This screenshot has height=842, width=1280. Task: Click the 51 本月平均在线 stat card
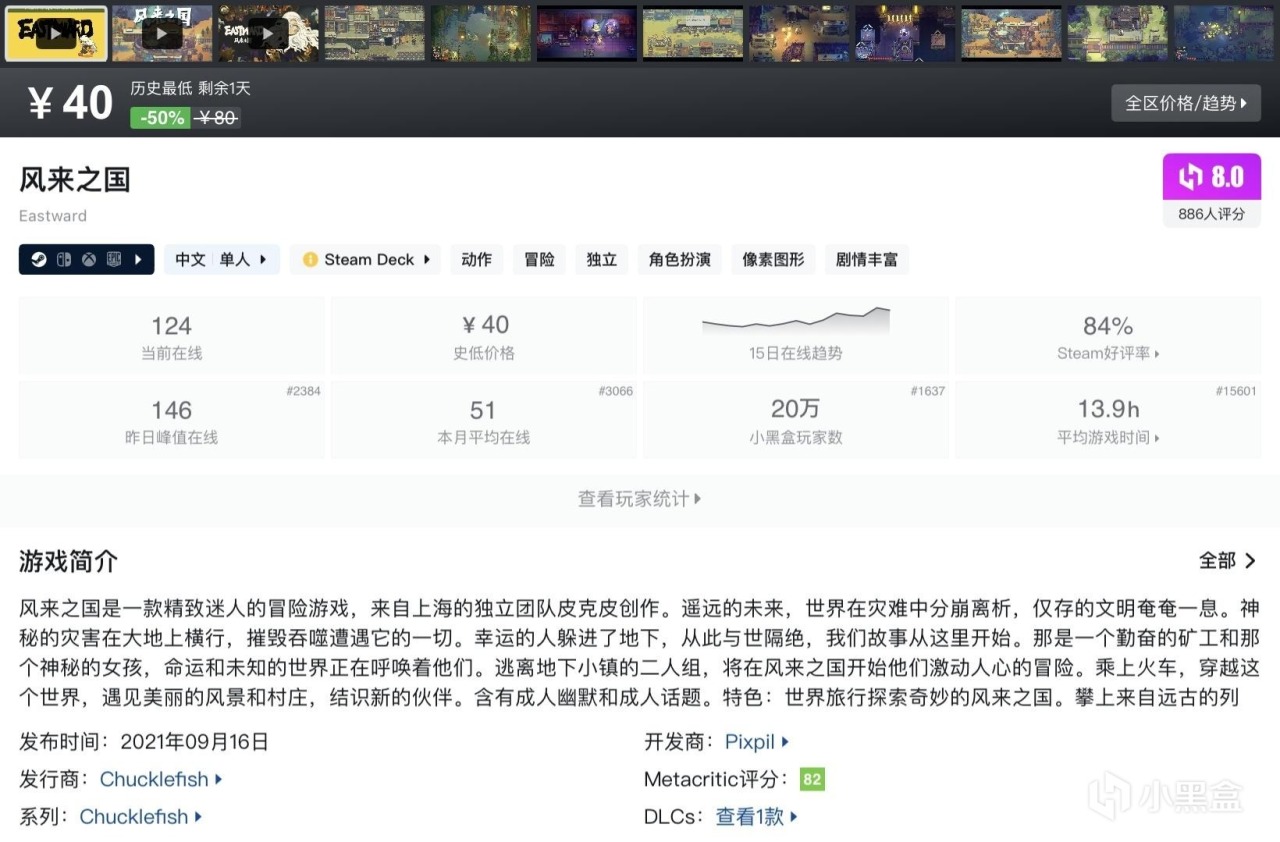click(484, 420)
